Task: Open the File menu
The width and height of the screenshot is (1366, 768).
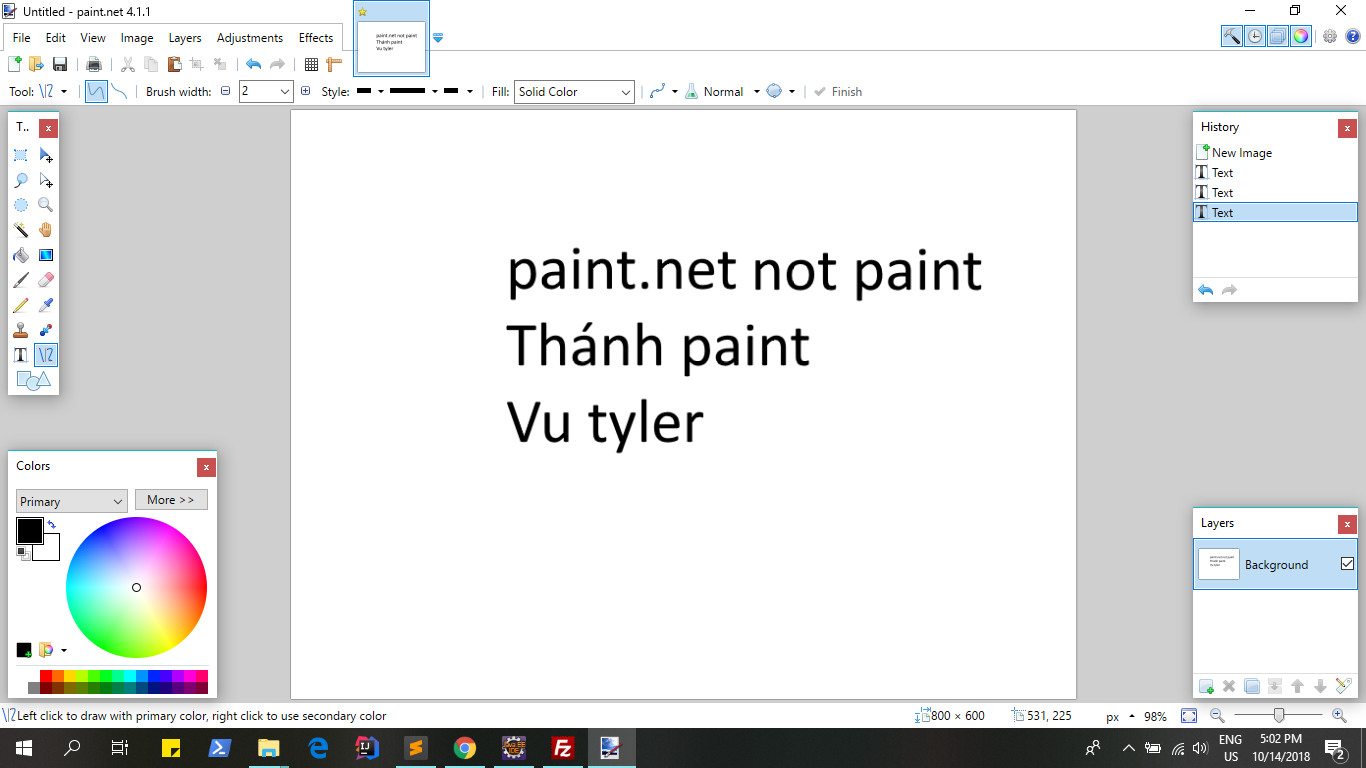Action: [x=21, y=38]
